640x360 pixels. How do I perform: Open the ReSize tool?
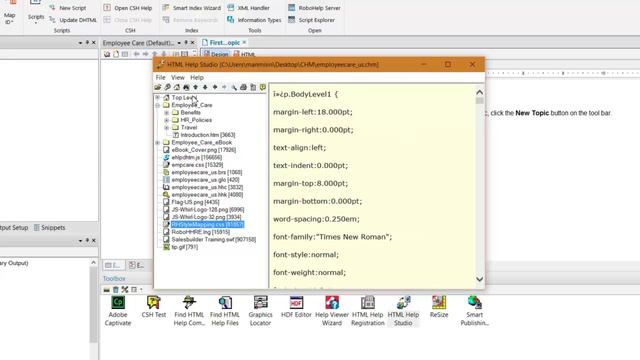439,307
